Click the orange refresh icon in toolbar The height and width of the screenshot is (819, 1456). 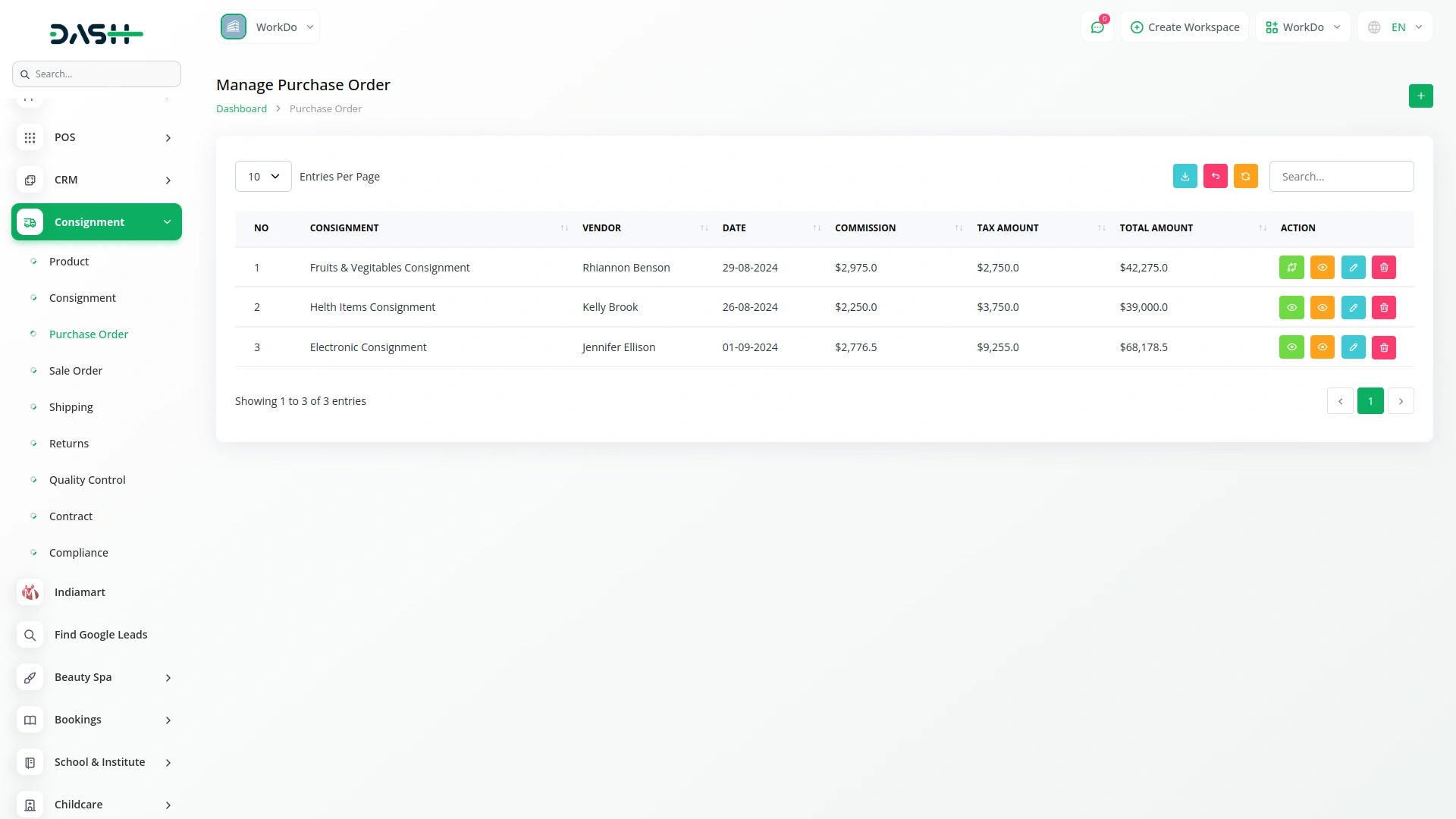[1245, 176]
